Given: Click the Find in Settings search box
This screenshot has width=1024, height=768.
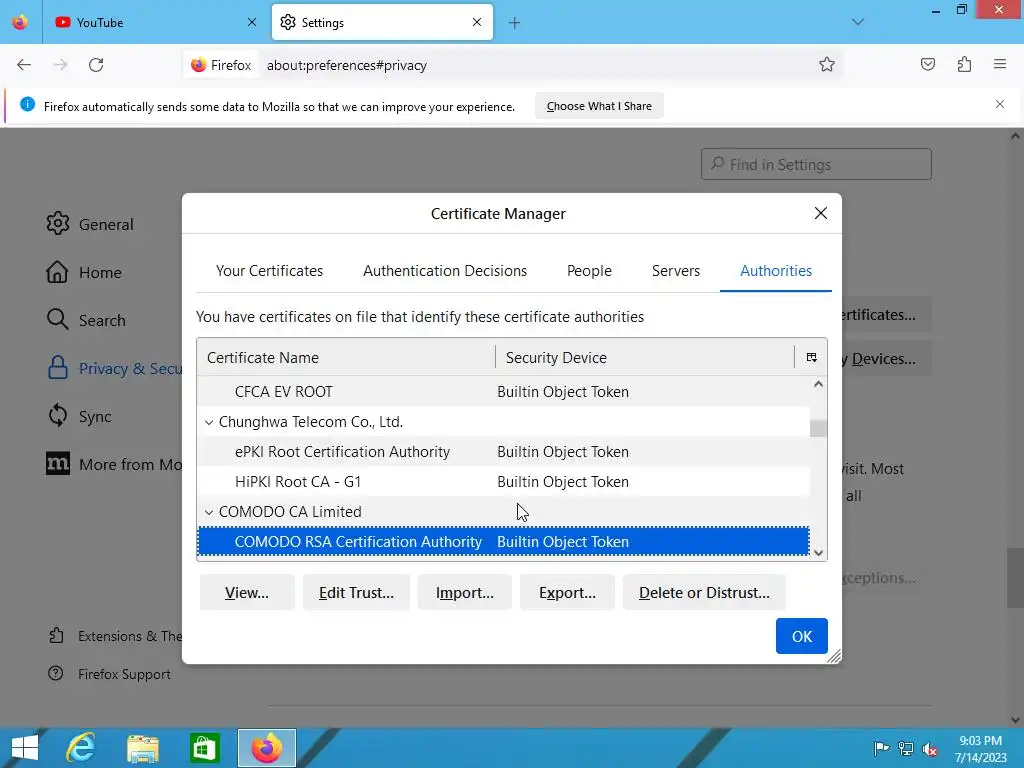Looking at the screenshot, I should 816,164.
